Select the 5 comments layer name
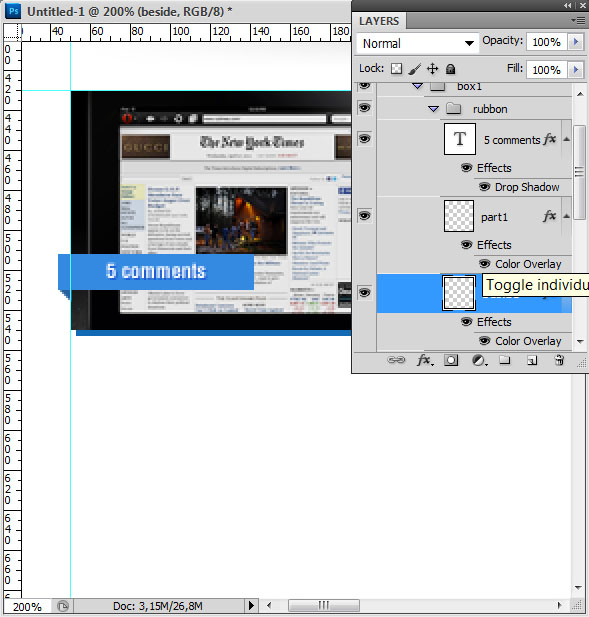The width and height of the screenshot is (589, 617). point(512,140)
